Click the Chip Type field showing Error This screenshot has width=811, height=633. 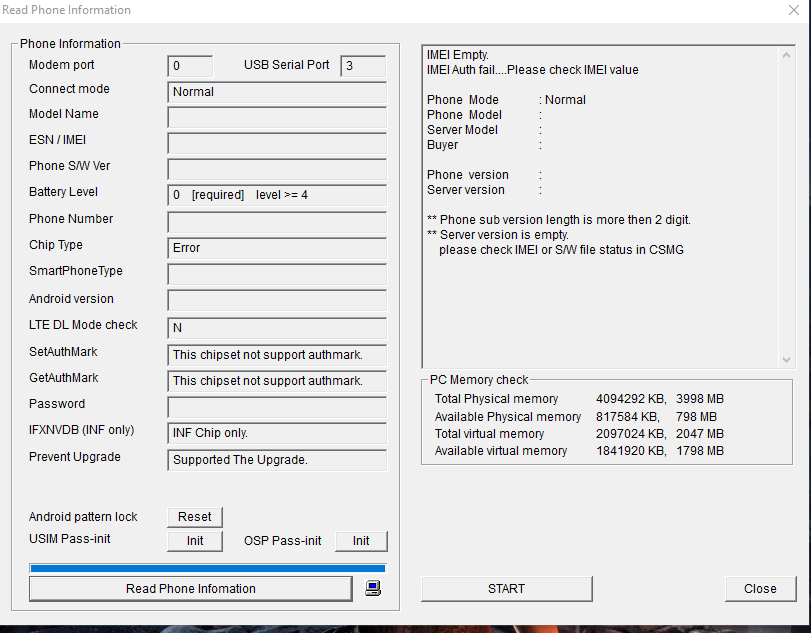277,248
